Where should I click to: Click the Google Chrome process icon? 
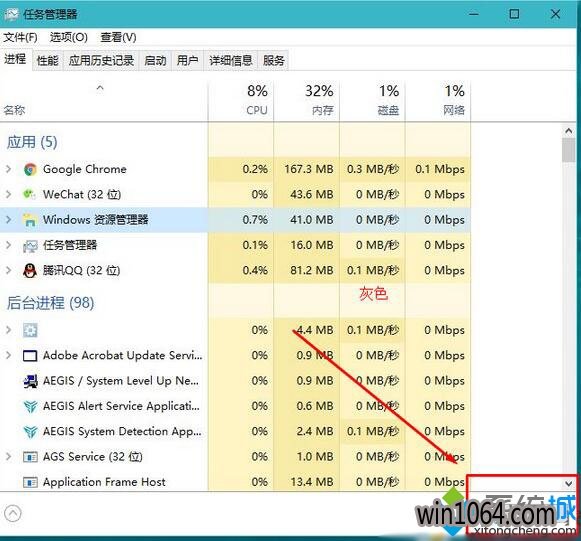[x=30, y=169]
